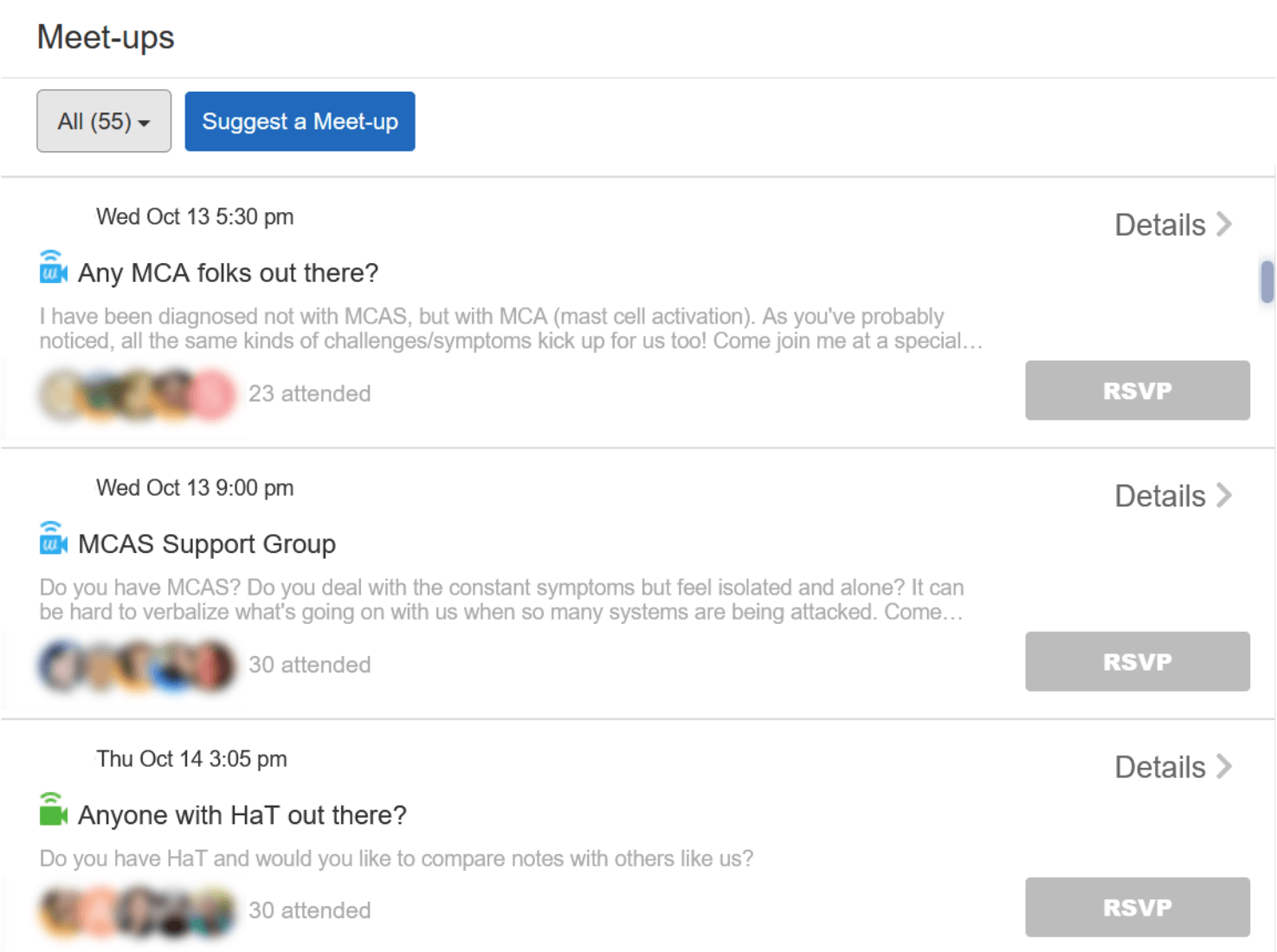Image resolution: width=1277 pixels, height=952 pixels.
Task: RSVP to the Anyone with HaT meet-up
Action: (1137, 907)
